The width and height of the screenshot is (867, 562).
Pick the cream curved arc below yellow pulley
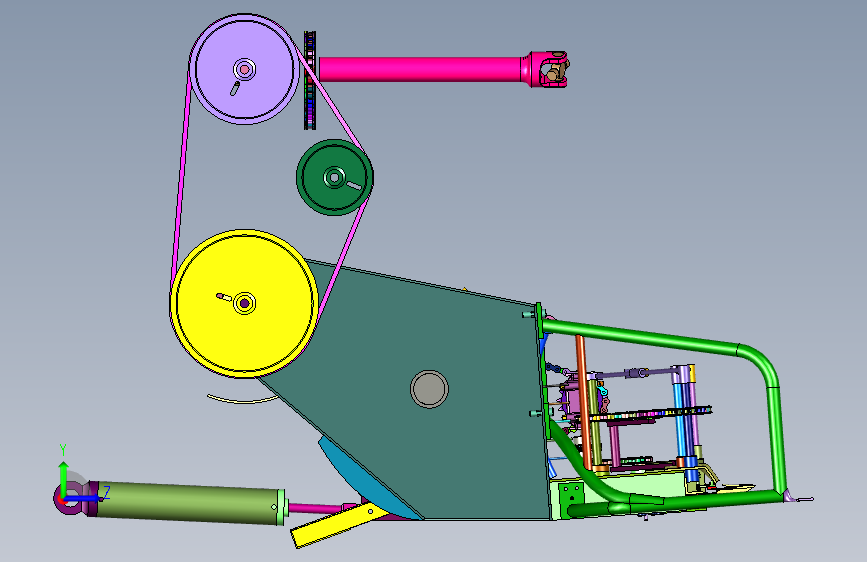point(242,398)
